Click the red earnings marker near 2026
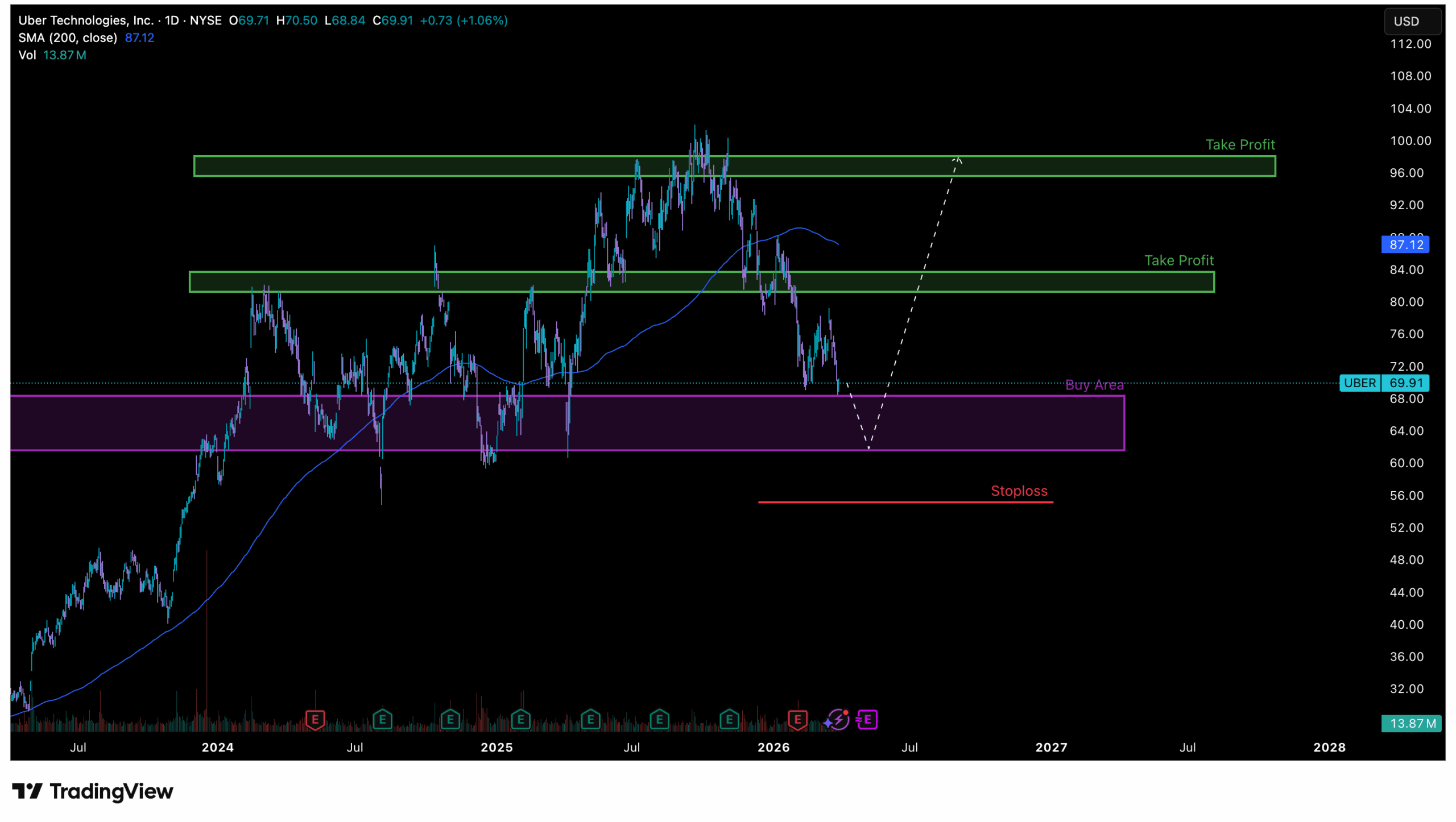 click(797, 720)
